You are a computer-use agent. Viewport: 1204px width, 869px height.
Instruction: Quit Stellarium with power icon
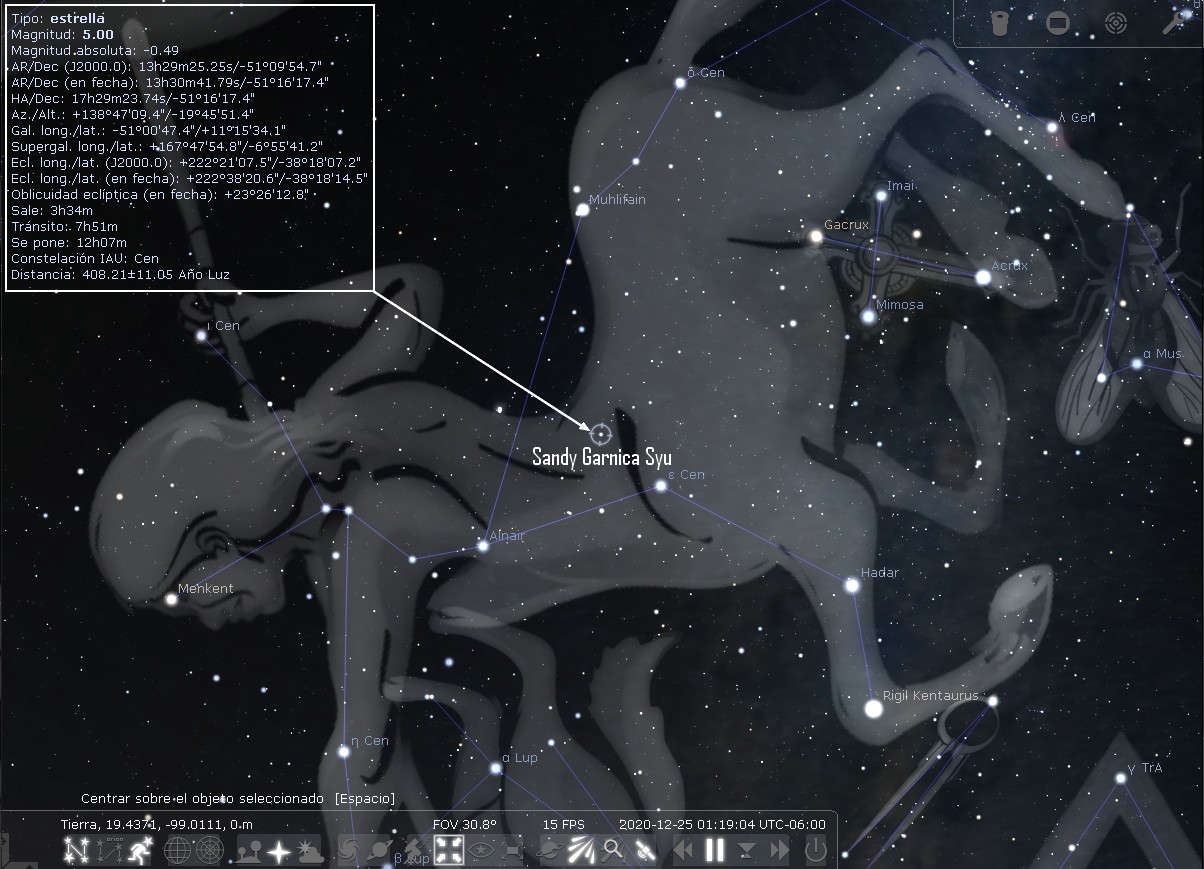pos(815,851)
